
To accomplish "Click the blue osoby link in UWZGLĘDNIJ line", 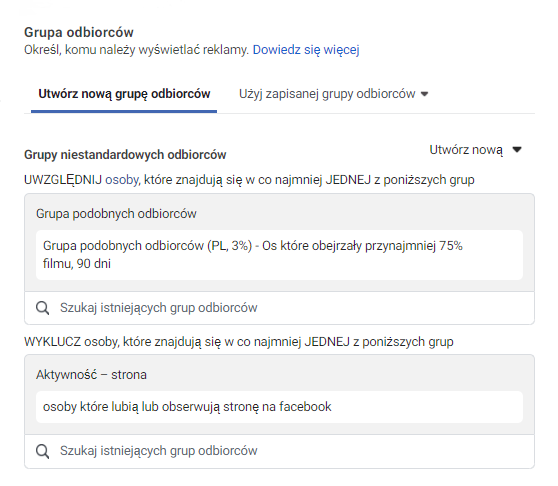I will click(x=122, y=180).
